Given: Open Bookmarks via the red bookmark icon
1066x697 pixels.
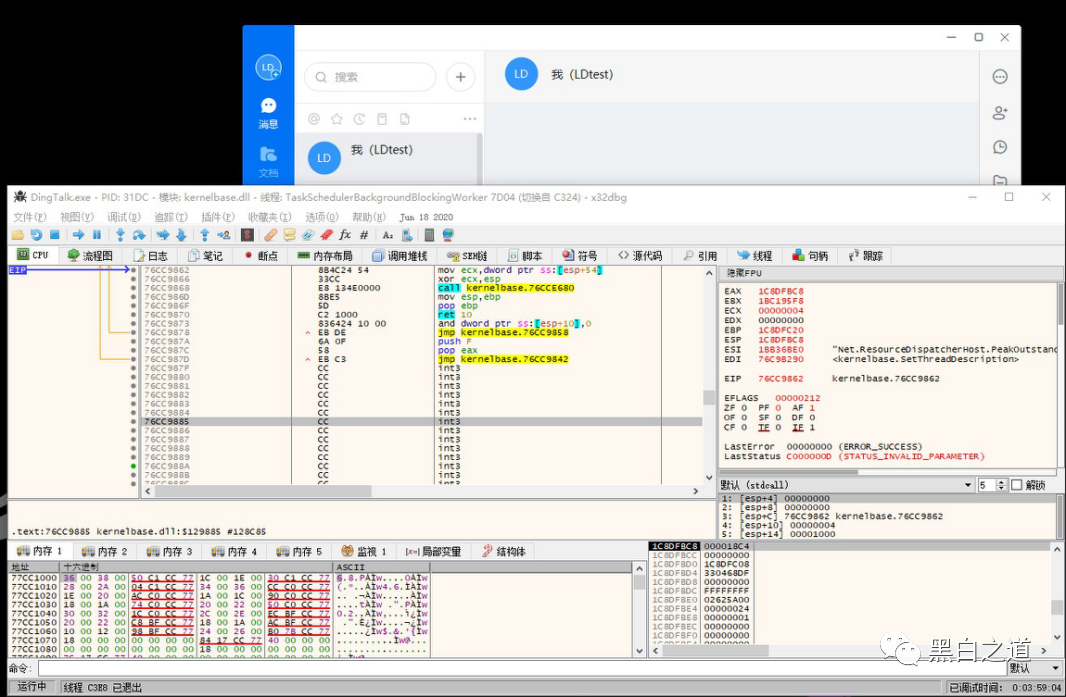Looking at the screenshot, I should point(326,235).
